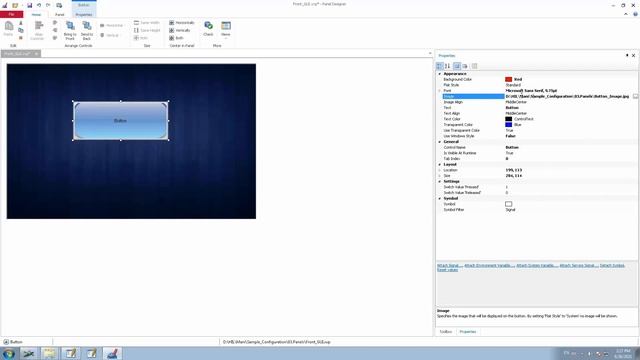Expand the Font property row

click(440, 91)
